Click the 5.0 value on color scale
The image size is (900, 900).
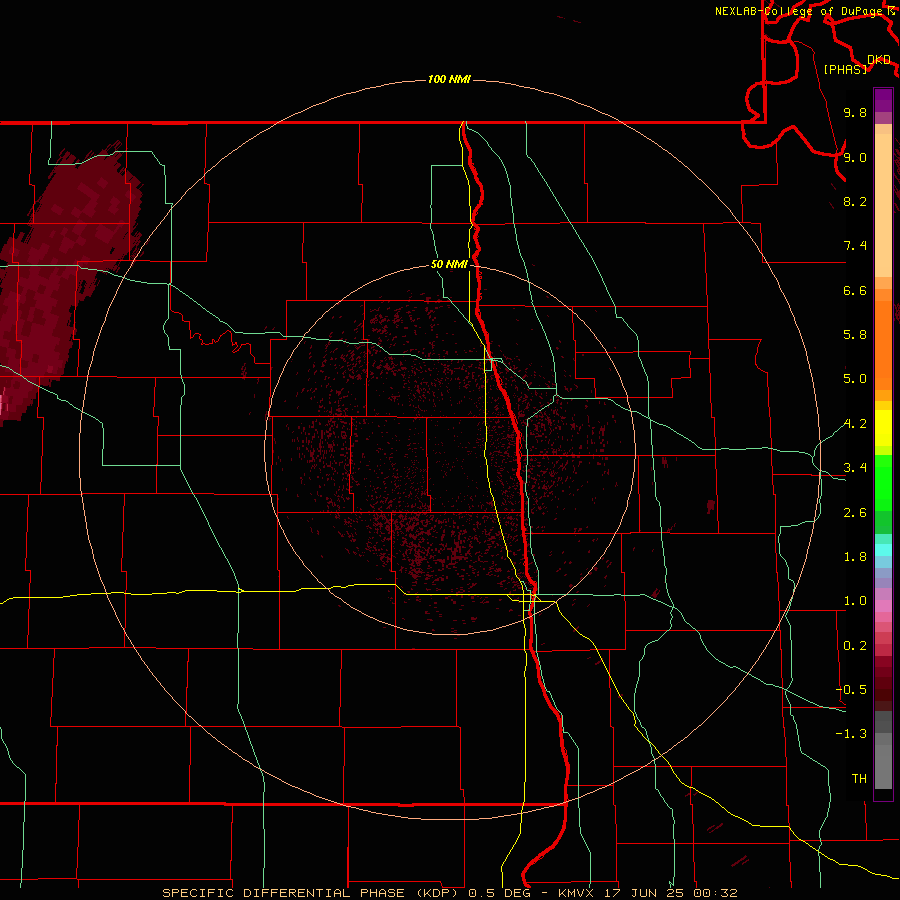coord(855,379)
